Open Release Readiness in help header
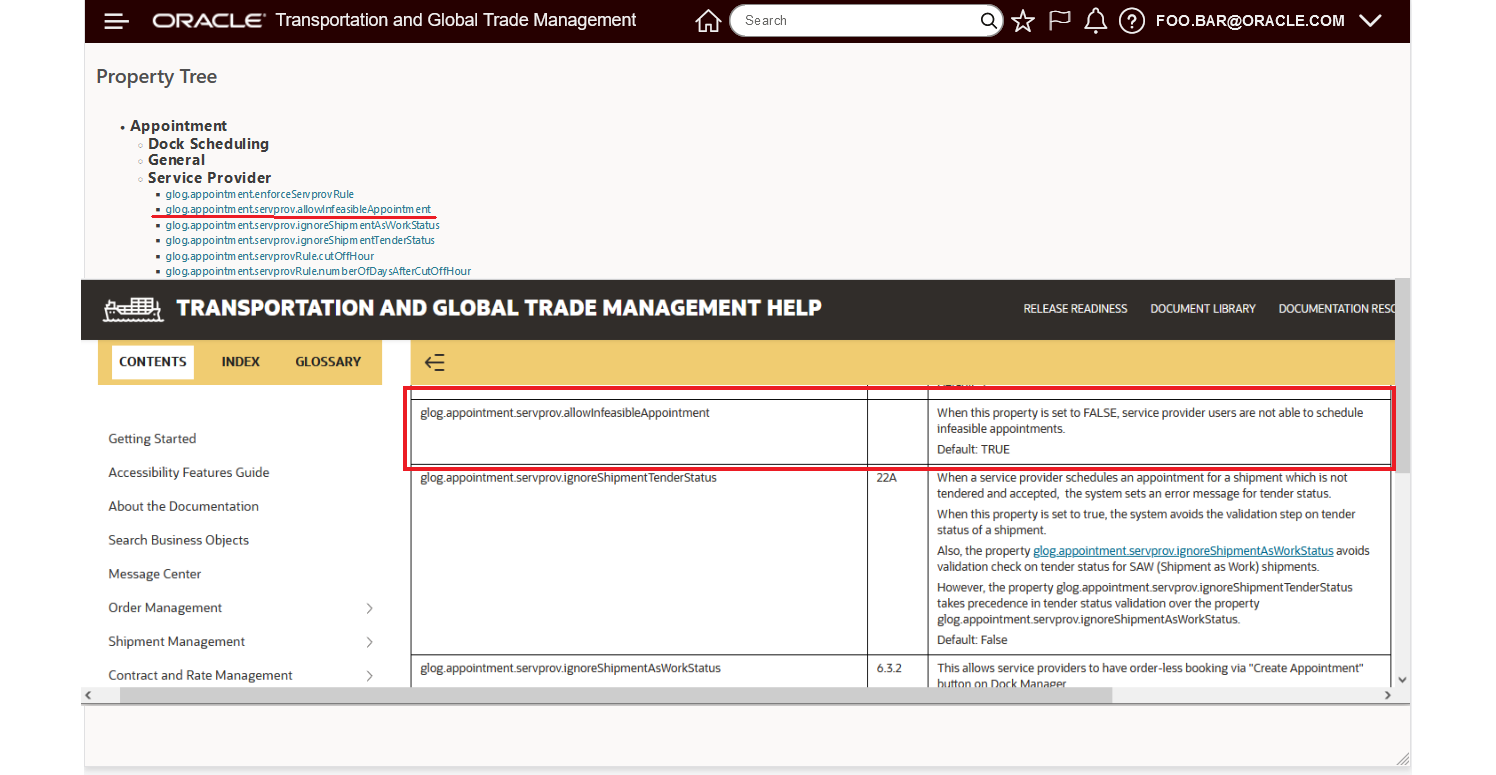Screen dimensions: 1496x775 tap(1075, 309)
